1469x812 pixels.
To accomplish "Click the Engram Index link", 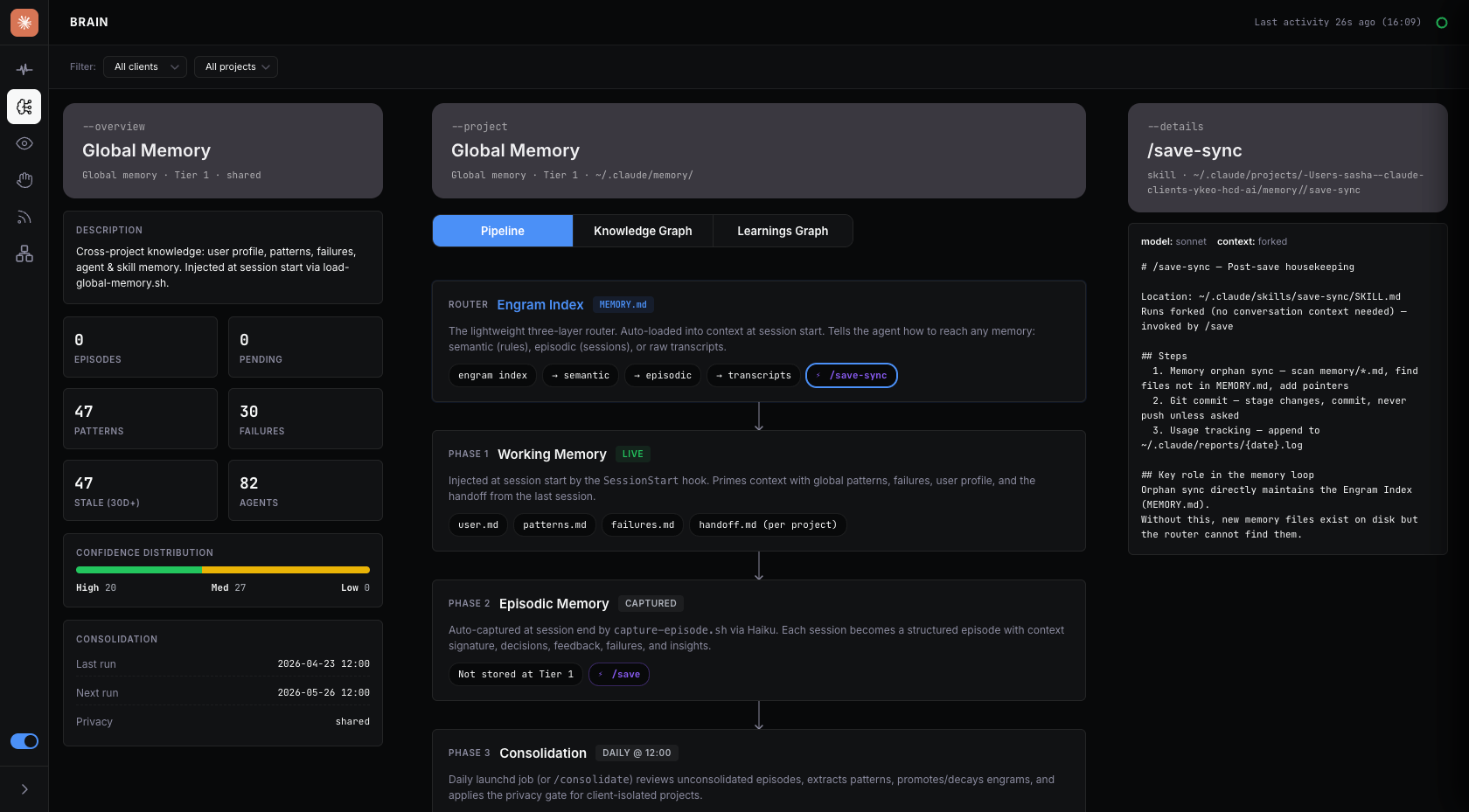I will pyautogui.click(x=540, y=305).
